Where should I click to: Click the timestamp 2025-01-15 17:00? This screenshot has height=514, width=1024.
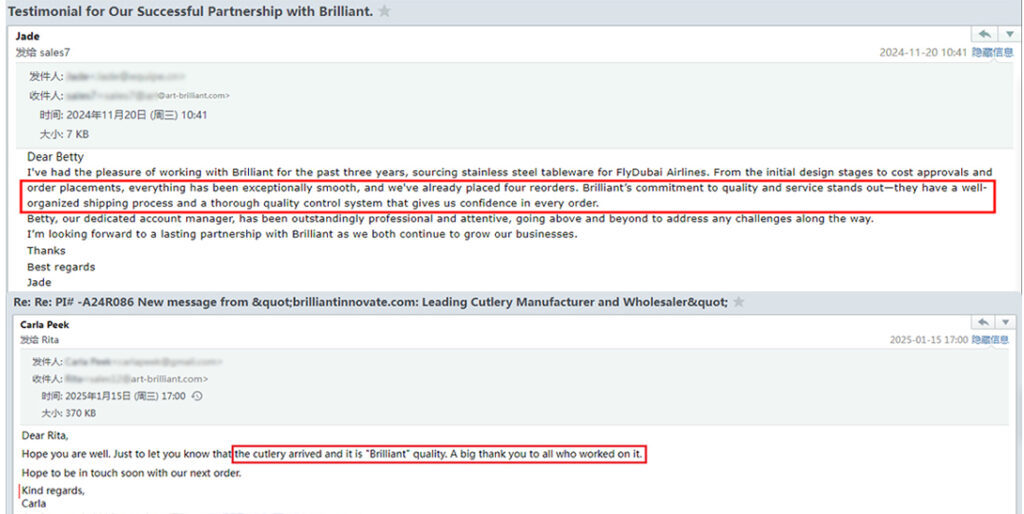coord(929,340)
